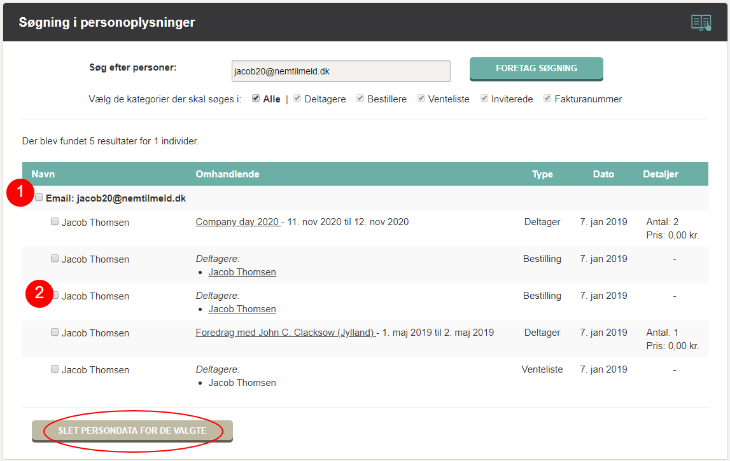The width and height of the screenshot is (730, 461).
Task: Check Jacob Thomsen row for Company day 2020
Action: pyautogui.click(x=55, y=221)
